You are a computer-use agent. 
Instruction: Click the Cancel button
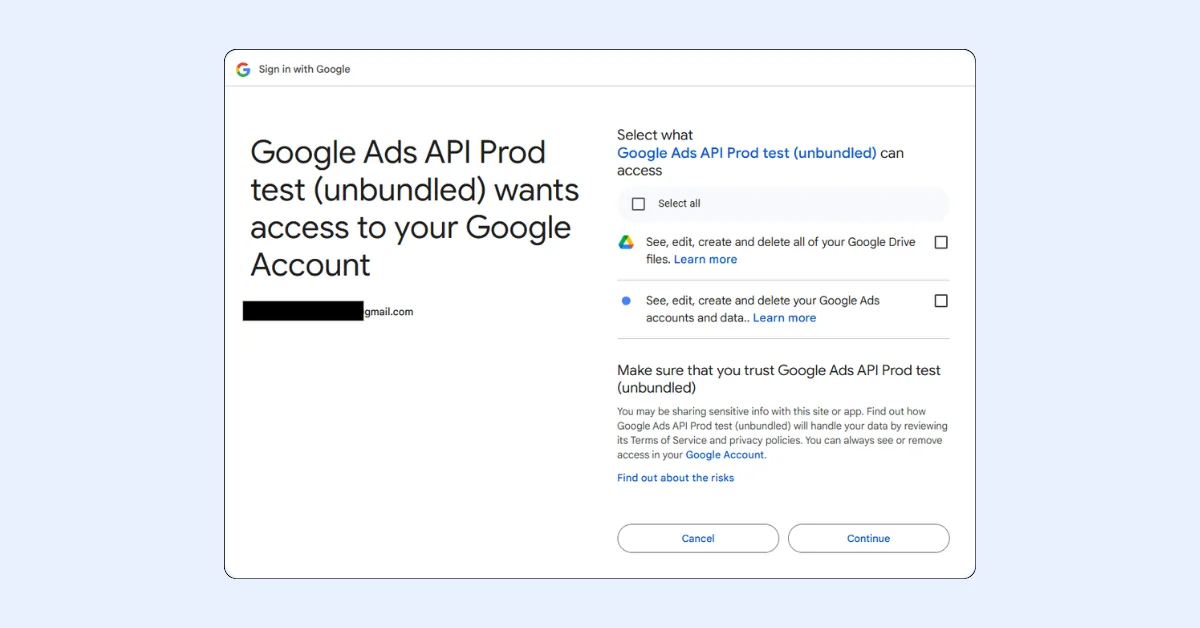698,538
